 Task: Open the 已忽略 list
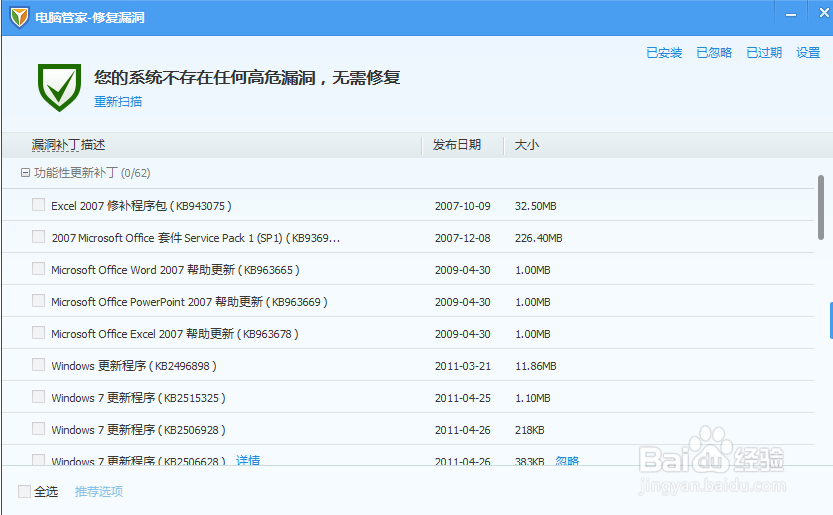point(714,53)
